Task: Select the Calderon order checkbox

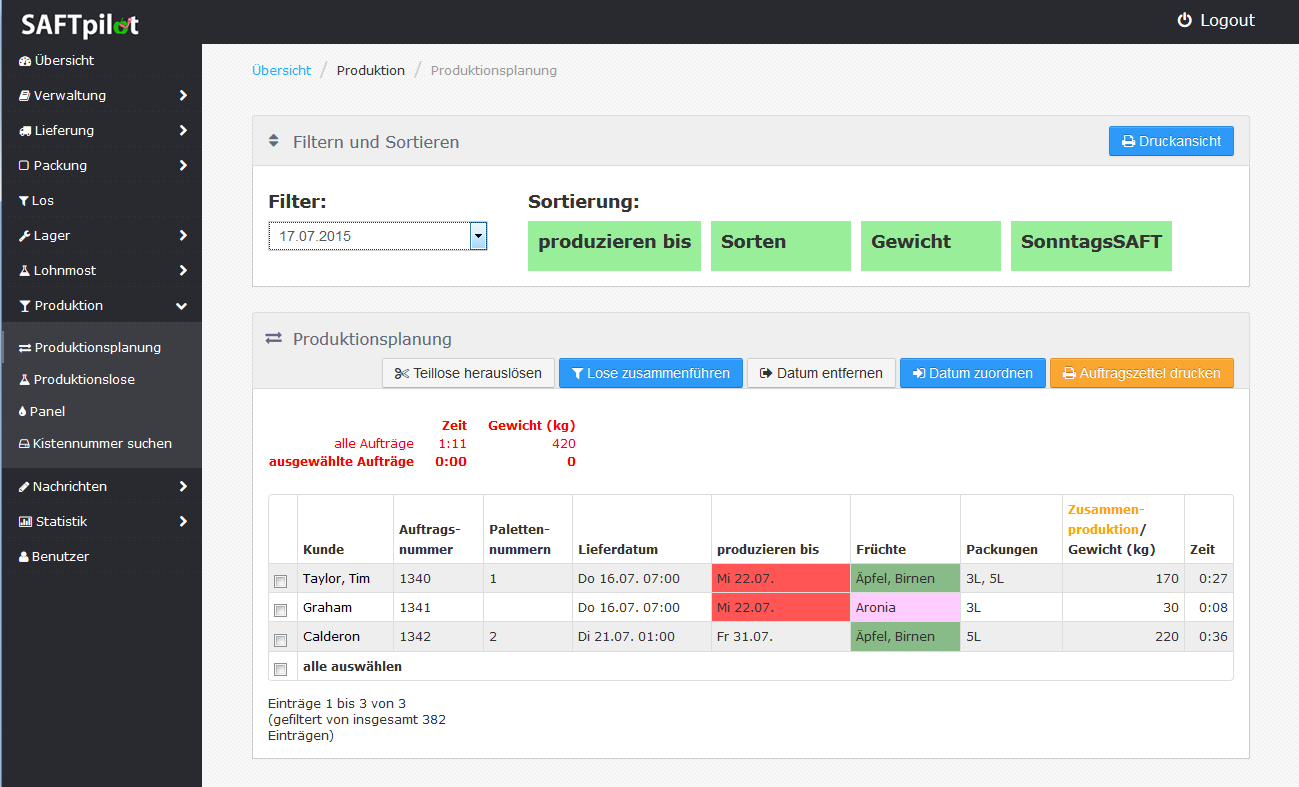Action: tap(281, 639)
